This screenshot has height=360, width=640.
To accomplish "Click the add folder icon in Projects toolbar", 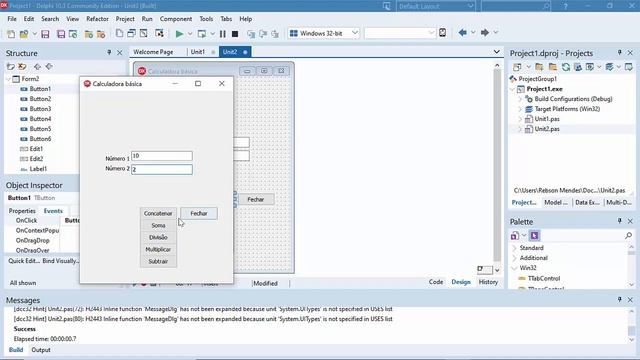I will coord(539,67).
